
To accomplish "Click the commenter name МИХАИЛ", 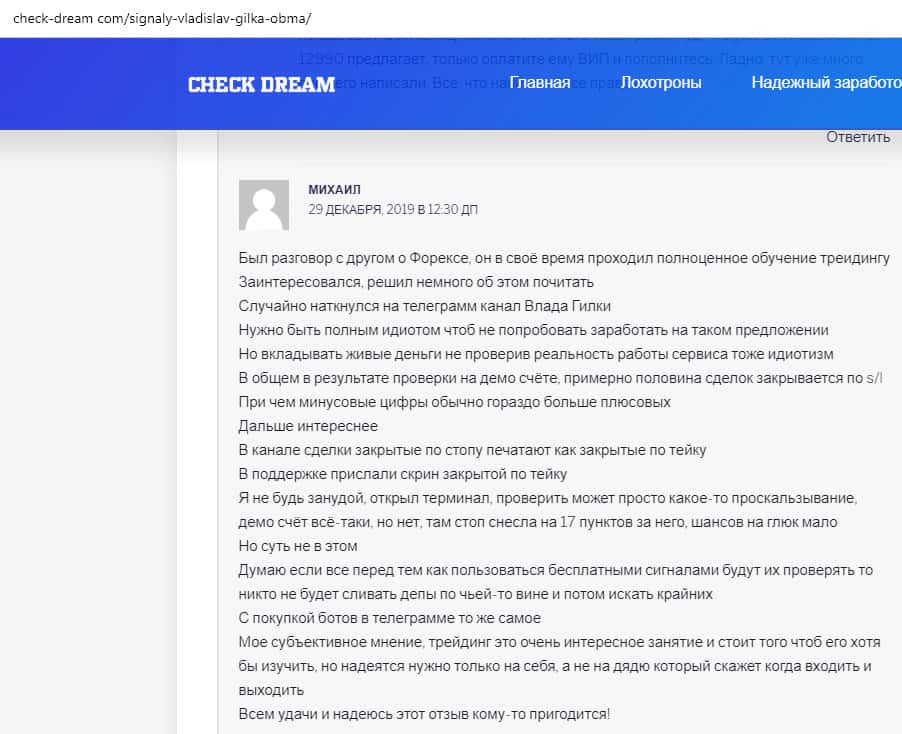I will click(x=334, y=189).
